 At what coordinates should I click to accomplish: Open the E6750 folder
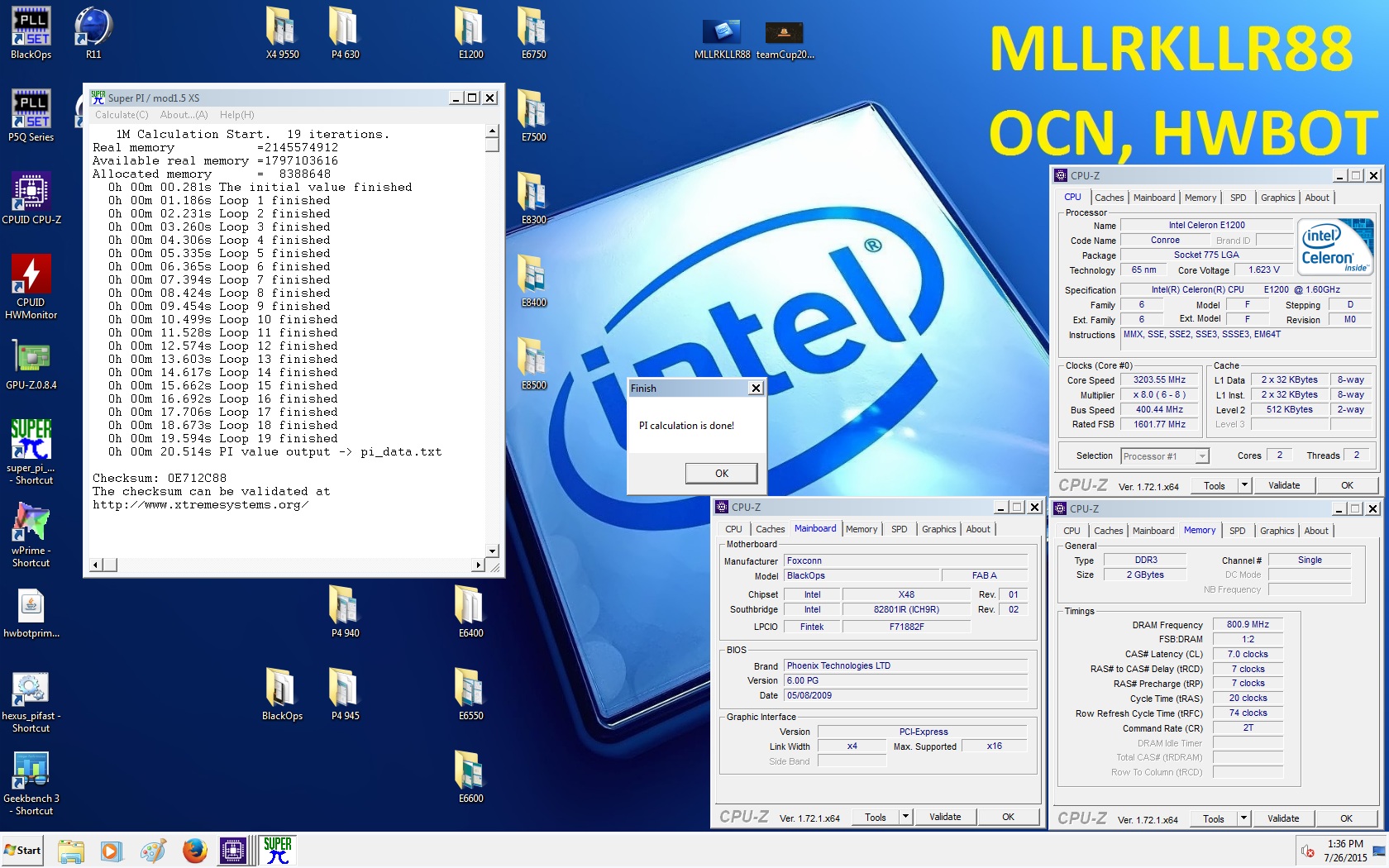point(533,33)
